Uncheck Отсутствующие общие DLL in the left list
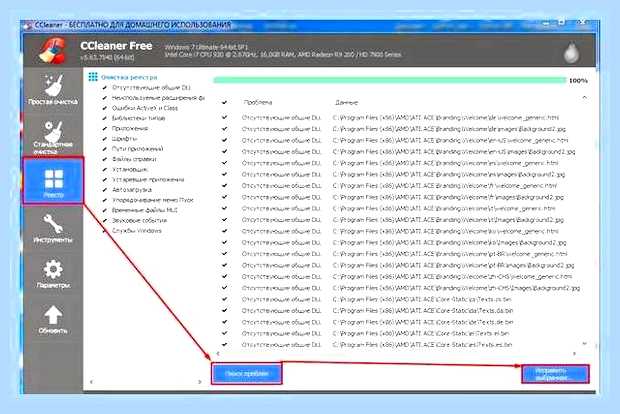620x414 pixels. (x=105, y=88)
